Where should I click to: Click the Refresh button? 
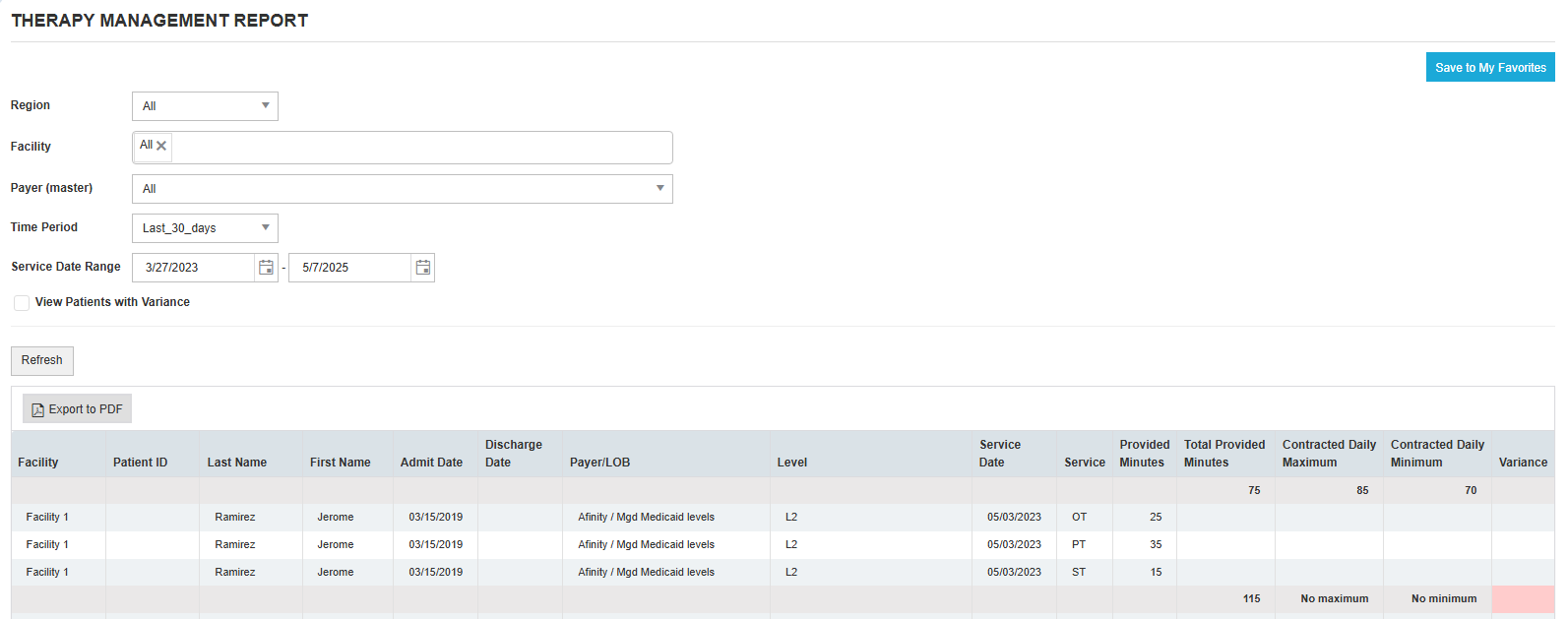[x=42, y=360]
